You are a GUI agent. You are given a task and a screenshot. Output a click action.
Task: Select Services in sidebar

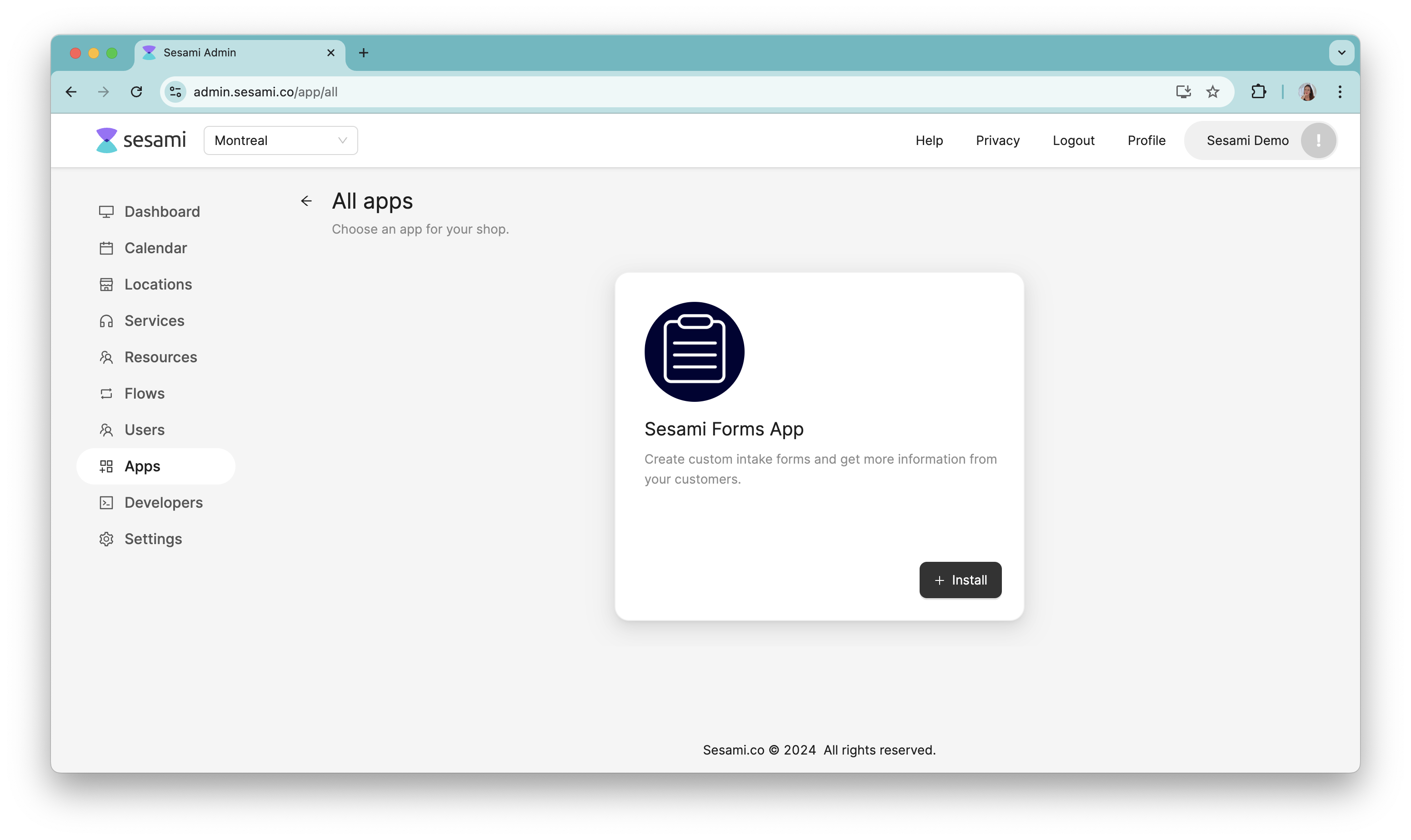pyautogui.click(x=155, y=321)
